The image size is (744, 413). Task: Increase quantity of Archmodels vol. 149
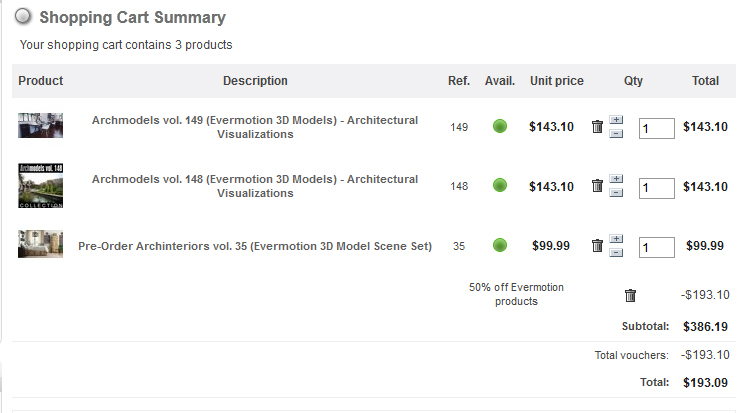[616, 121]
